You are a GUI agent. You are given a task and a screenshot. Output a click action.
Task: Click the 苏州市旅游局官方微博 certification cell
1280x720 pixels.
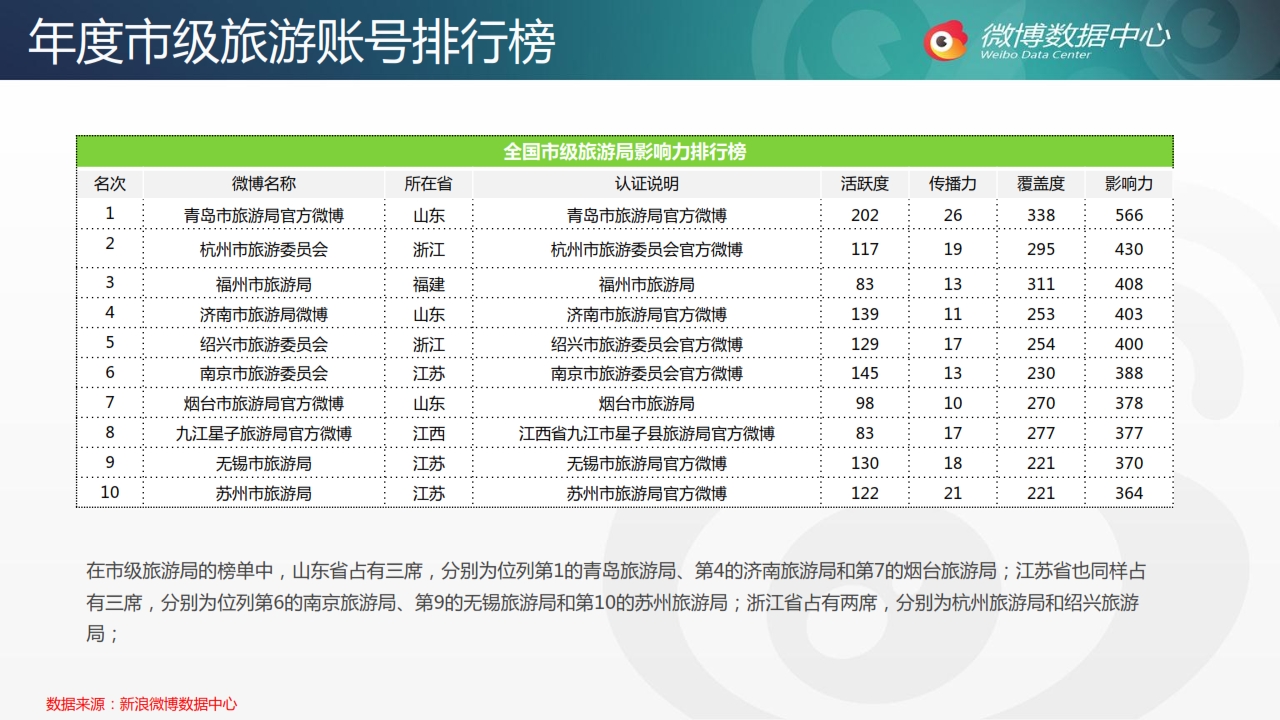pyautogui.click(x=647, y=493)
